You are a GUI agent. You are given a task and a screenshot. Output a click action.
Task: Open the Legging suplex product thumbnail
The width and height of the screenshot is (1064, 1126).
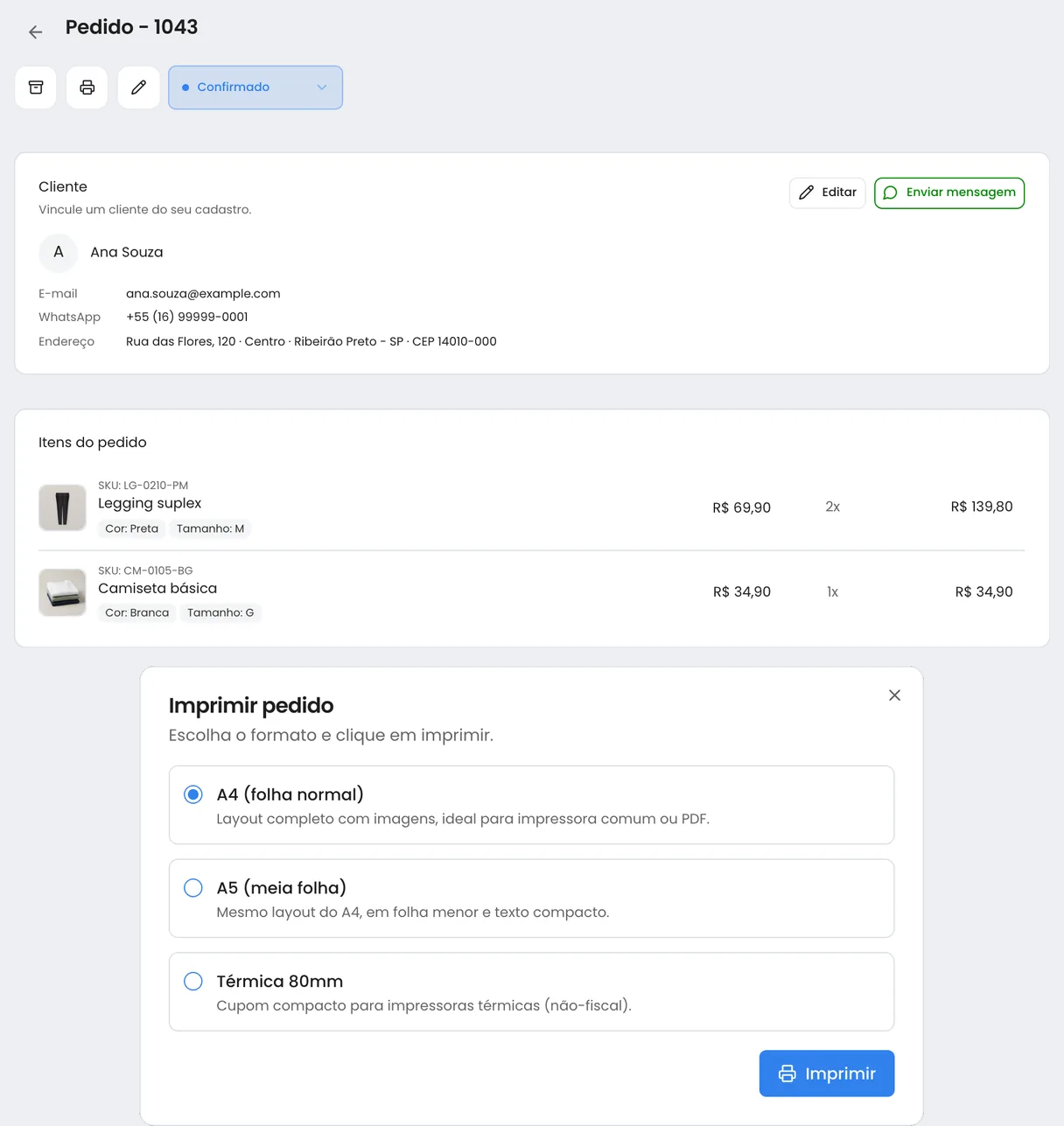(x=62, y=507)
